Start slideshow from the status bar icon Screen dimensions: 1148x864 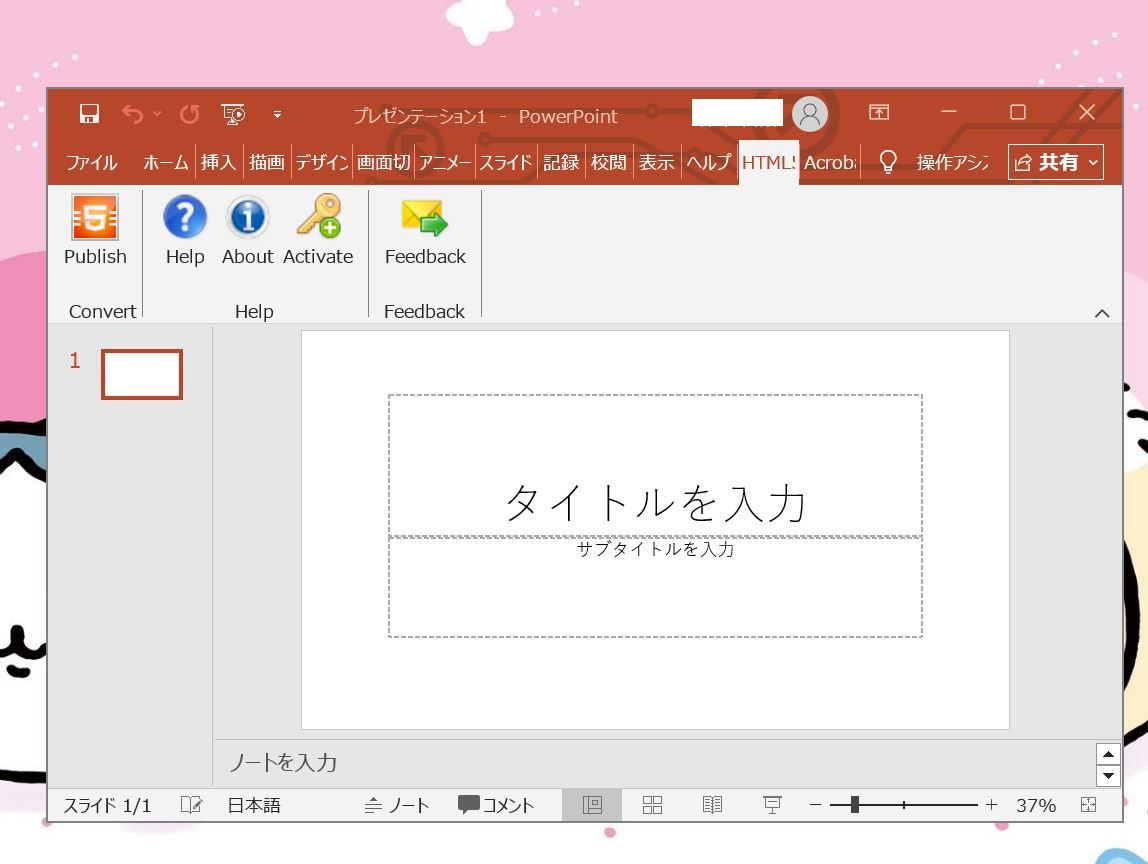771,804
